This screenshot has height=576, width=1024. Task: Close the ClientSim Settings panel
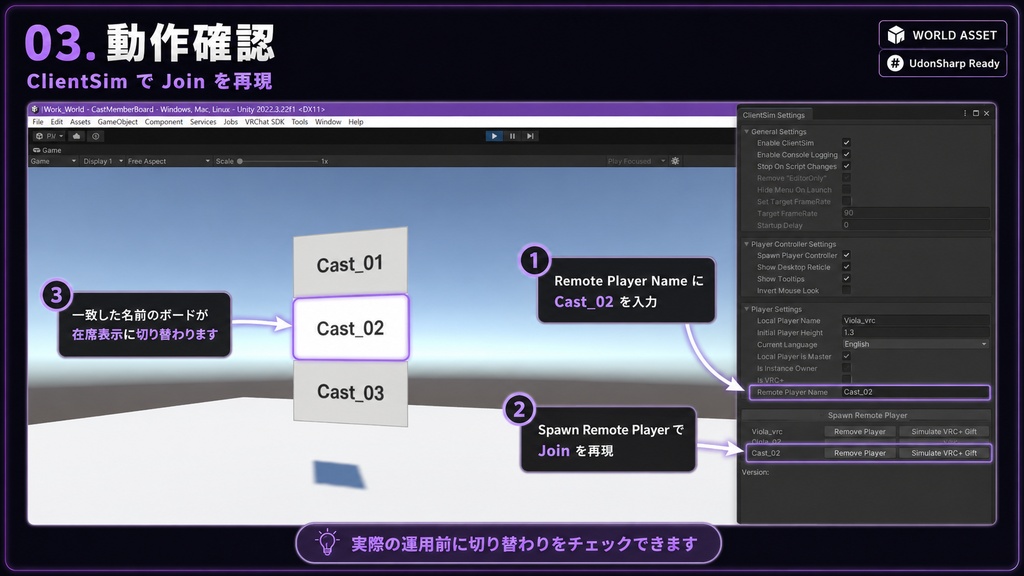click(986, 113)
